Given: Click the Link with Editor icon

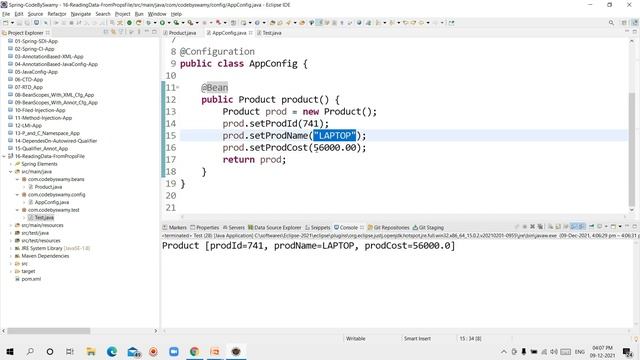Looking at the screenshot, I should [113, 32].
